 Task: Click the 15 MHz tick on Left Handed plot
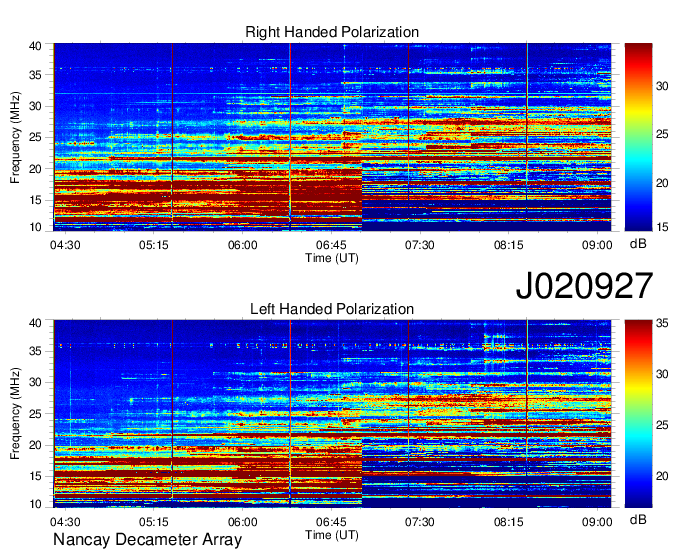point(35,477)
